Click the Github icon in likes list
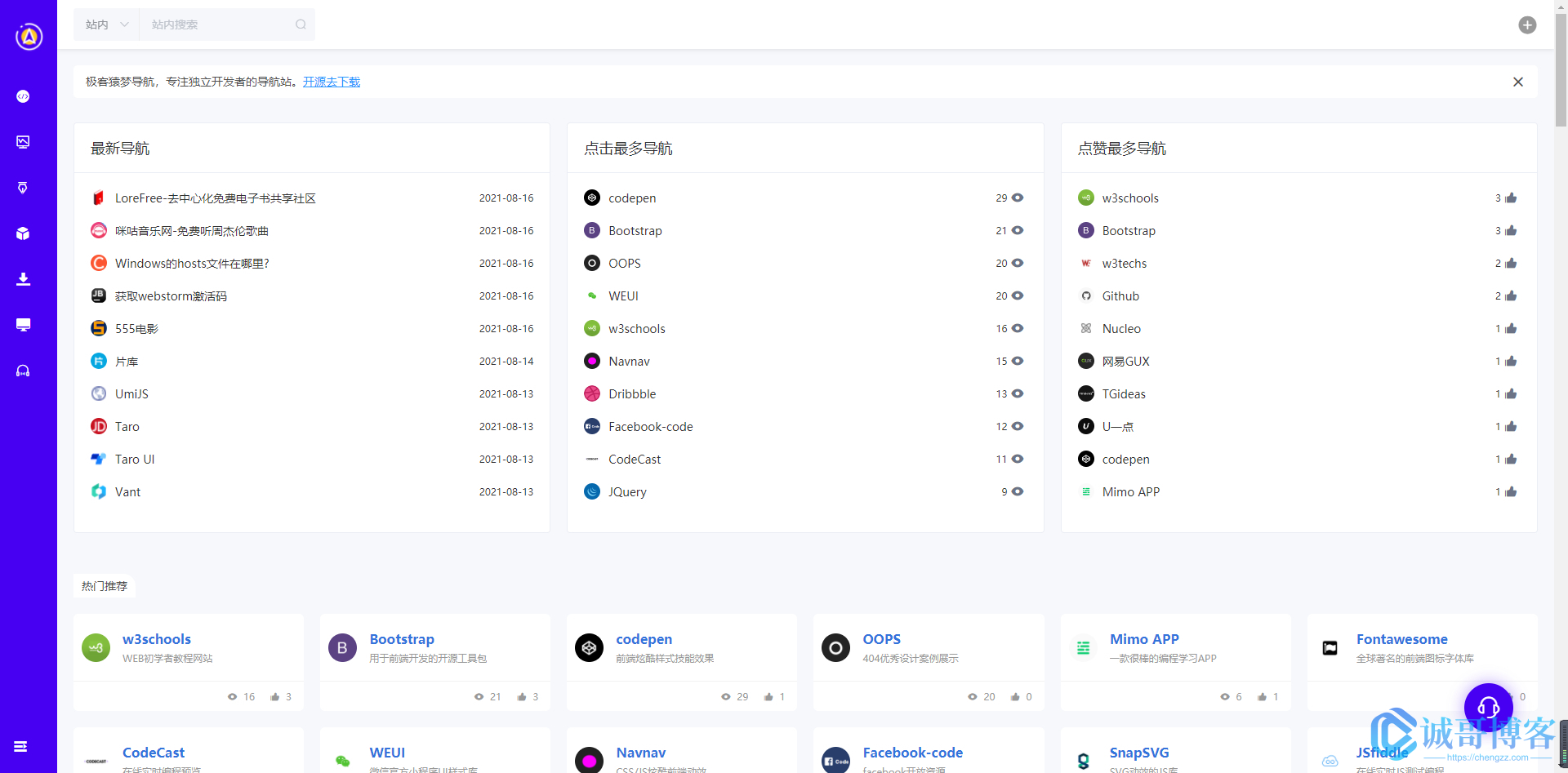The height and width of the screenshot is (773, 1568). (x=1086, y=295)
